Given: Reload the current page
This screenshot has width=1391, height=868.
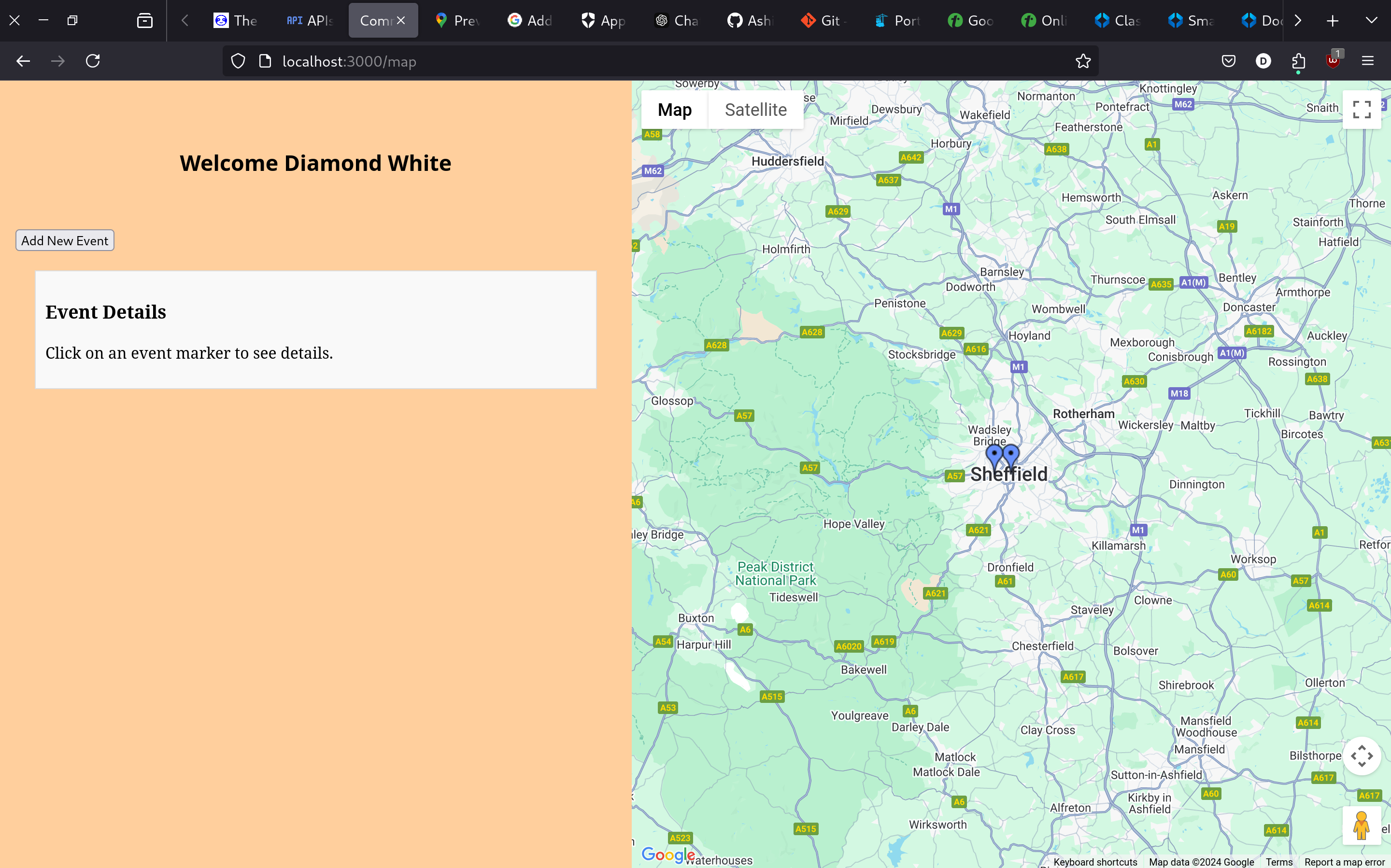Looking at the screenshot, I should (93, 61).
